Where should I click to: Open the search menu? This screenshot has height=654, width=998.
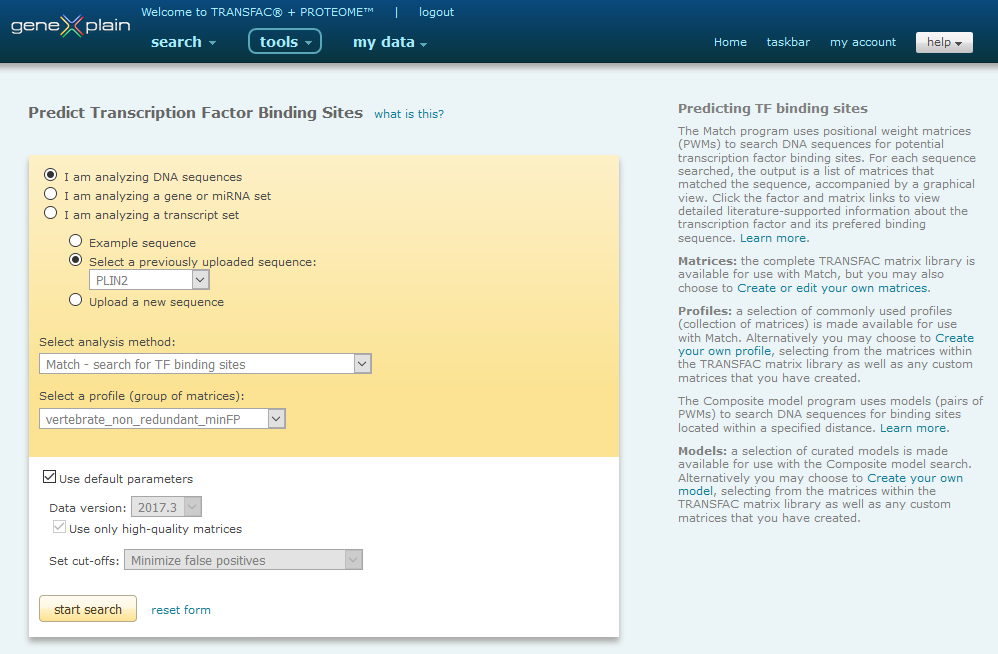tap(183, 42)
